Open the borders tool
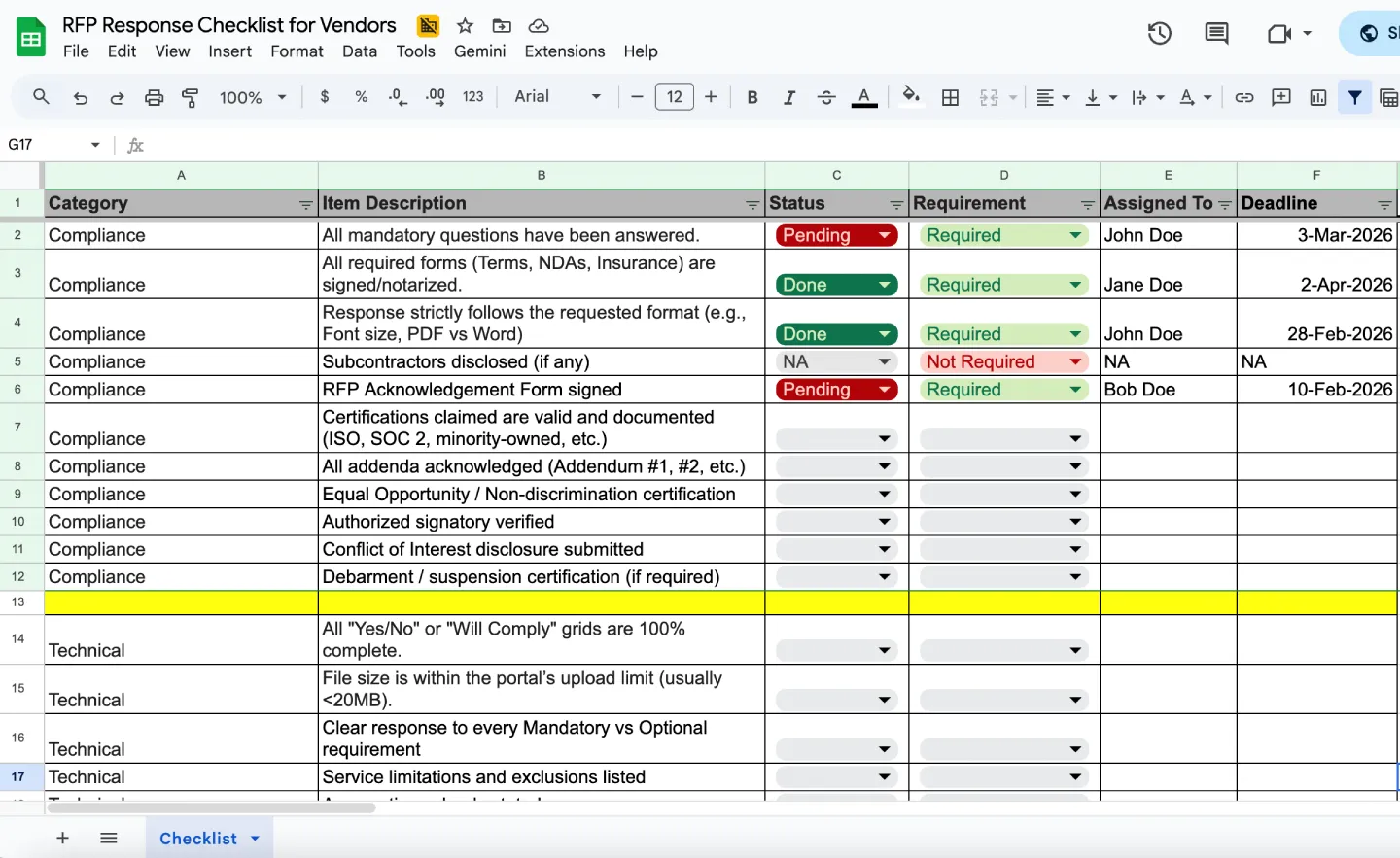 (951, 97)
